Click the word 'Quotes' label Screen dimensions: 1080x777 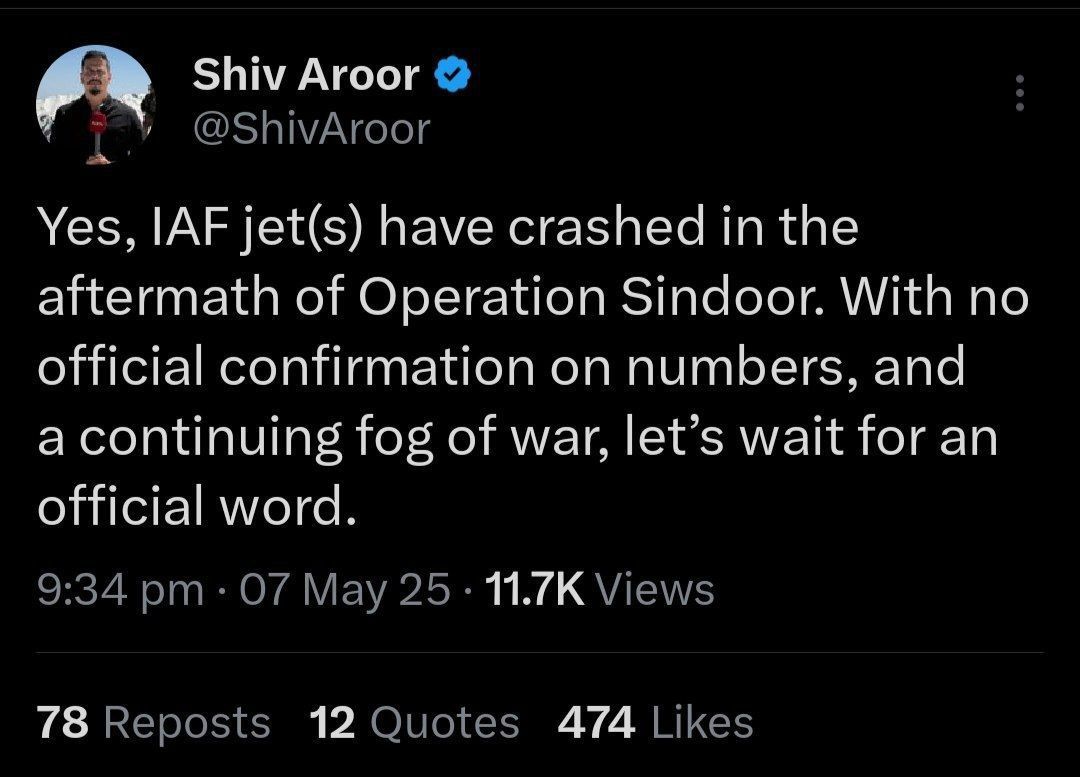pos(444,723)
